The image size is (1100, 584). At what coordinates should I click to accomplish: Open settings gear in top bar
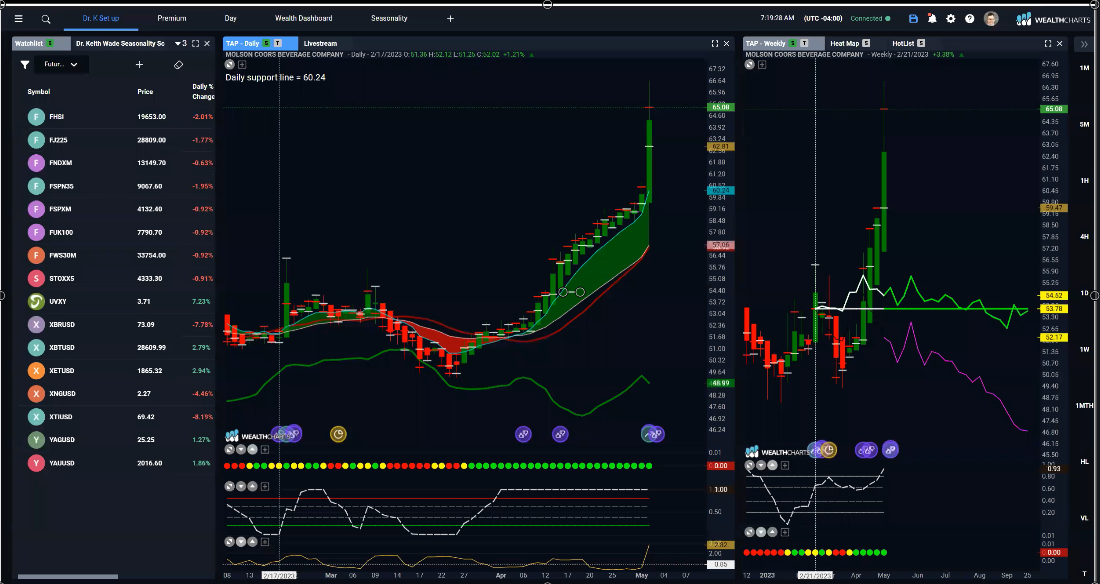pos(951,19)
